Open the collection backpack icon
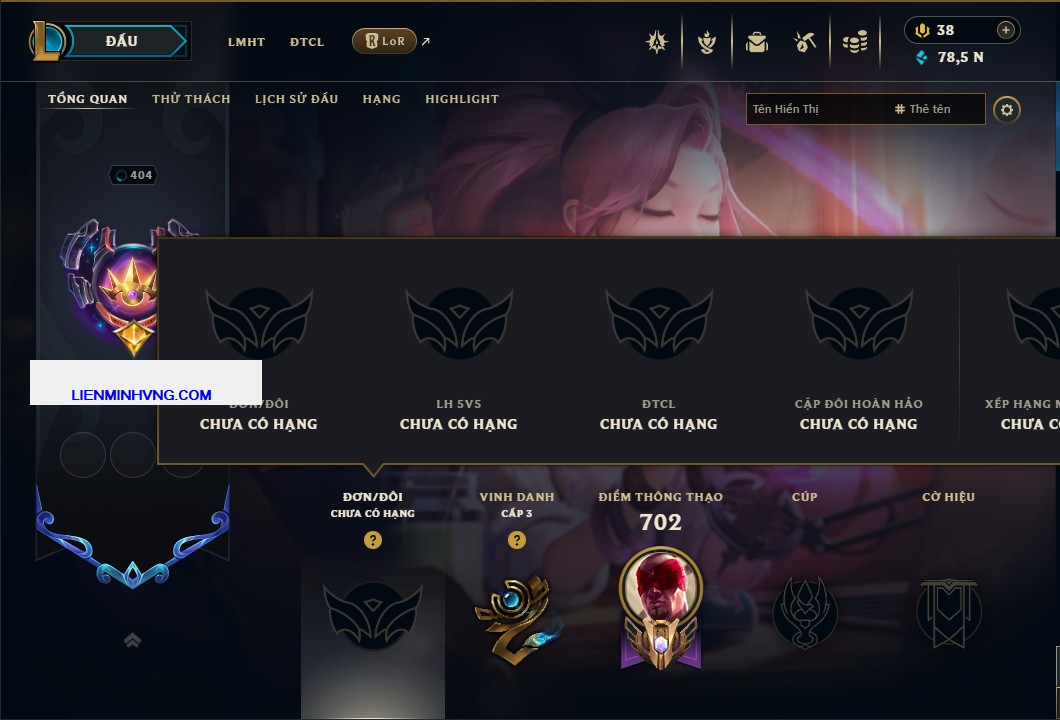Viewport: 1060px width, 720px height. pos(756,43)
